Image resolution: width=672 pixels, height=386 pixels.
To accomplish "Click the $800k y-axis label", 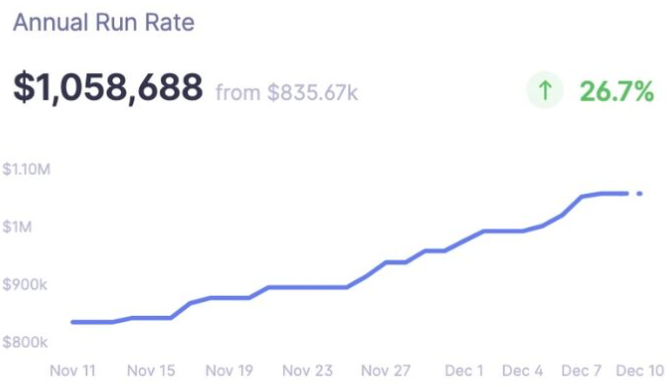I will [25, 342].
